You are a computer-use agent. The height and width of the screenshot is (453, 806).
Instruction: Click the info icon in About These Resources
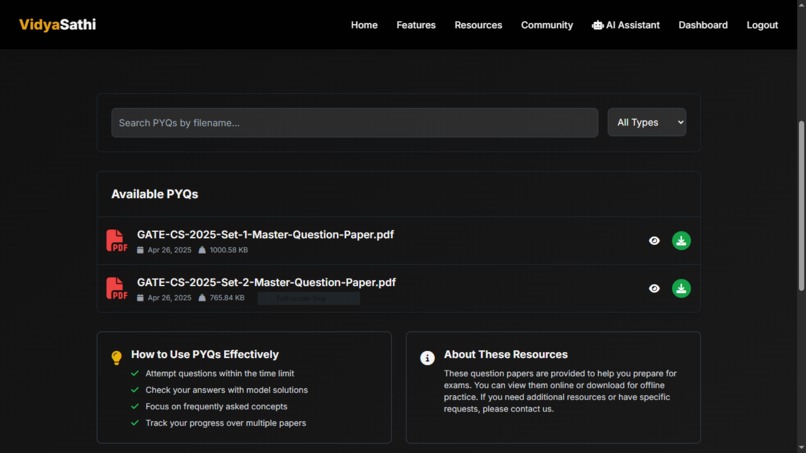click(x=427, y=358)
